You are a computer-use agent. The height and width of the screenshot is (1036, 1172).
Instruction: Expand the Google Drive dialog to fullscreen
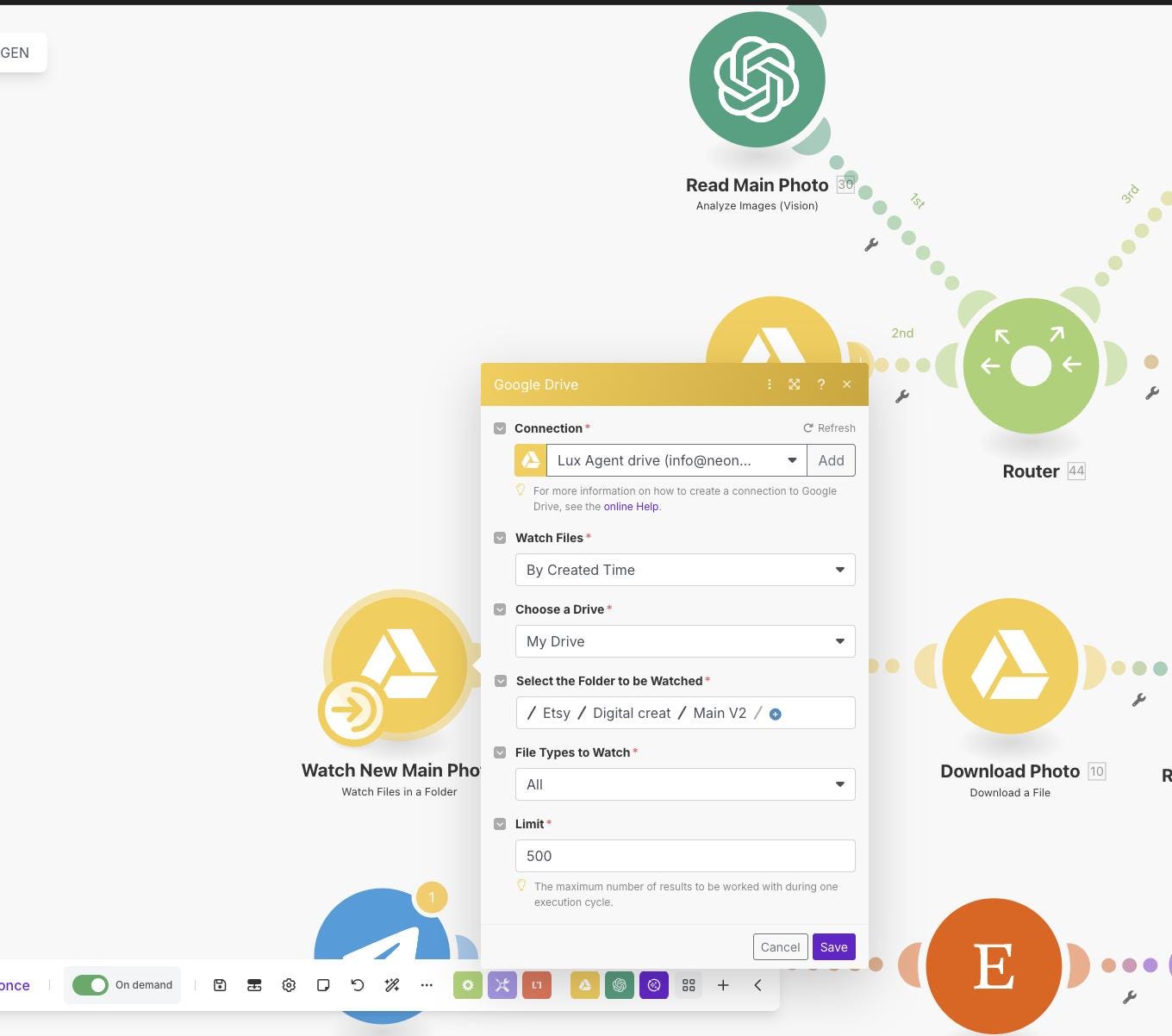click(x=795, y=384)
